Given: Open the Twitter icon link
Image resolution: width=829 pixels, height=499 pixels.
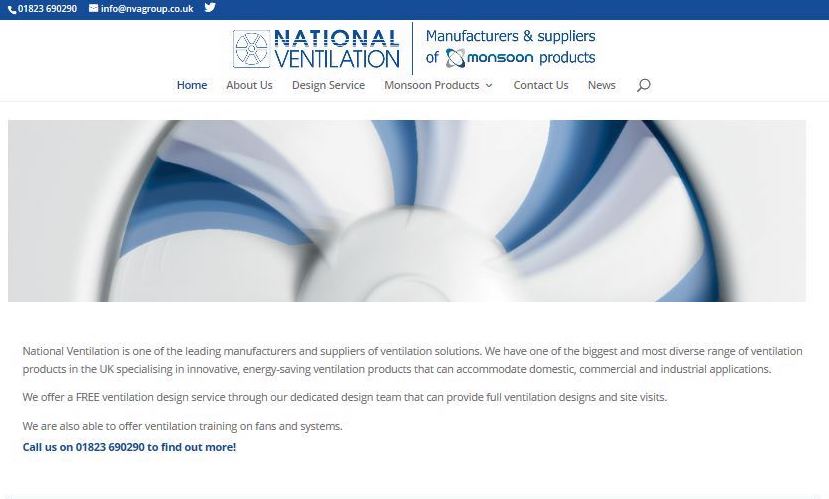Looking at the screenshot, I should (x=210, y=8).
